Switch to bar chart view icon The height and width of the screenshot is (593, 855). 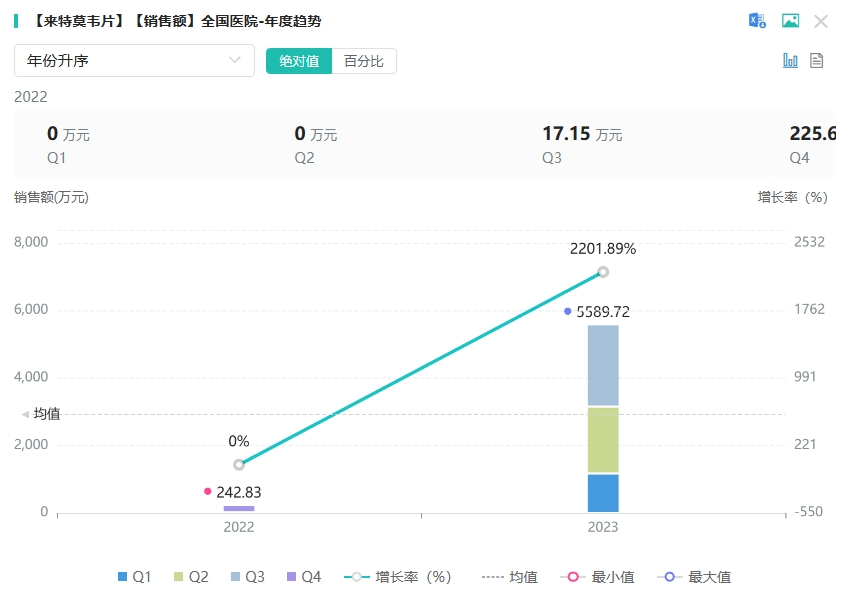point(790,60)
